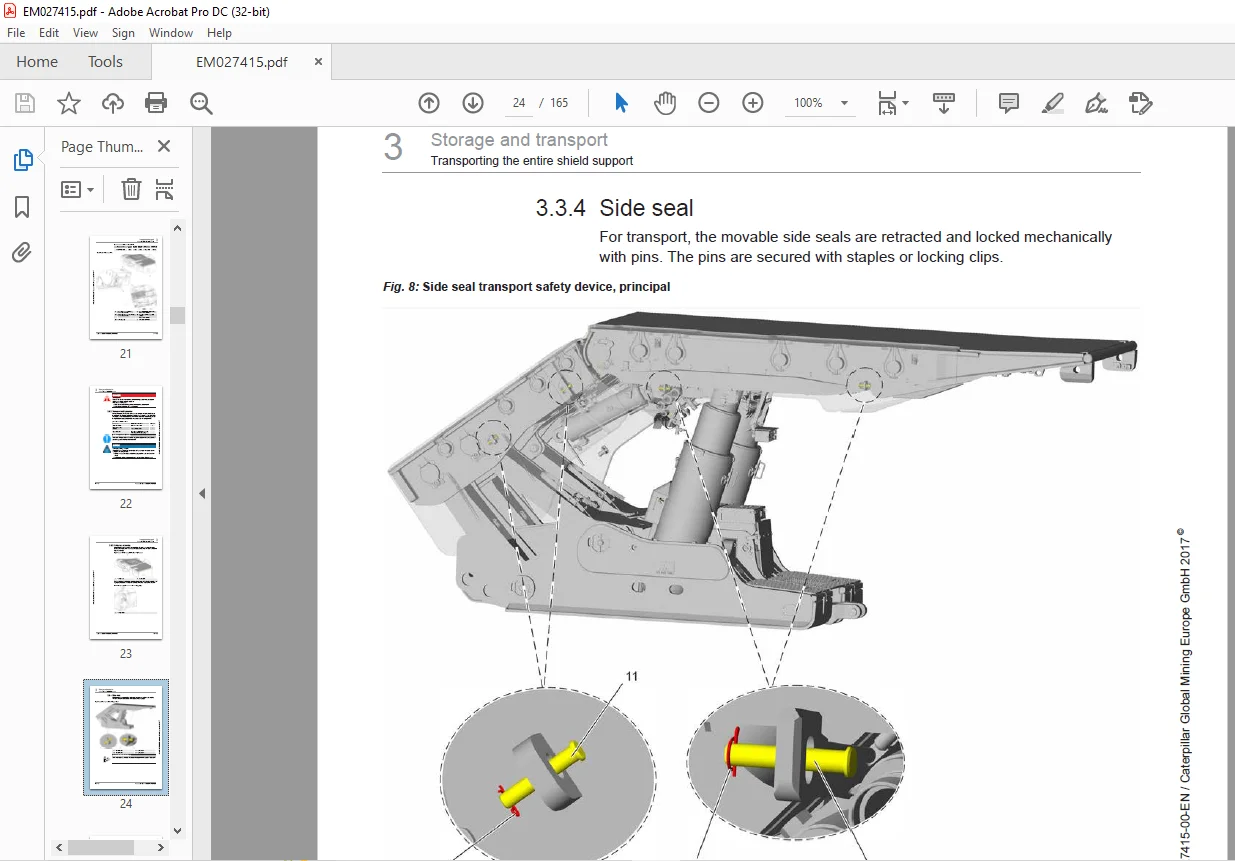The height and width of the screenshot is (861, 1235).
Task: Click the scrolling mode read icon
Action: 943,103
